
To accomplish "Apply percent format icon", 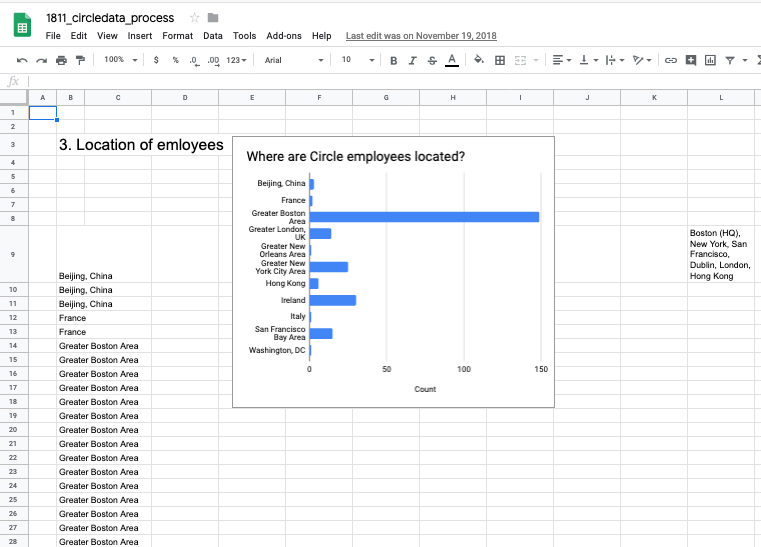I will coord(175,60).
